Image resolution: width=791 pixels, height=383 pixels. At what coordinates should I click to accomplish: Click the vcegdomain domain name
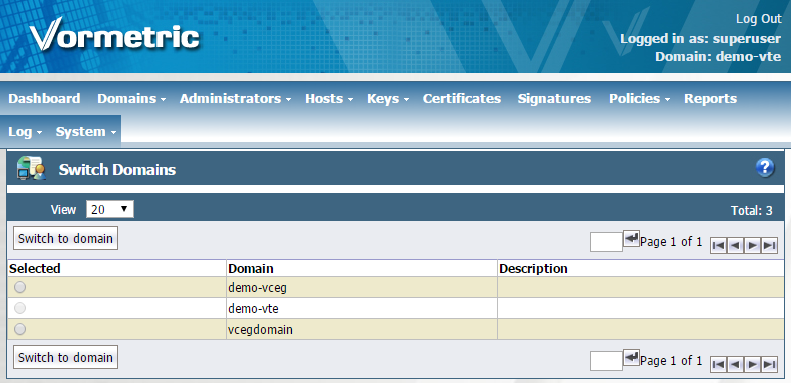(260, 330)
